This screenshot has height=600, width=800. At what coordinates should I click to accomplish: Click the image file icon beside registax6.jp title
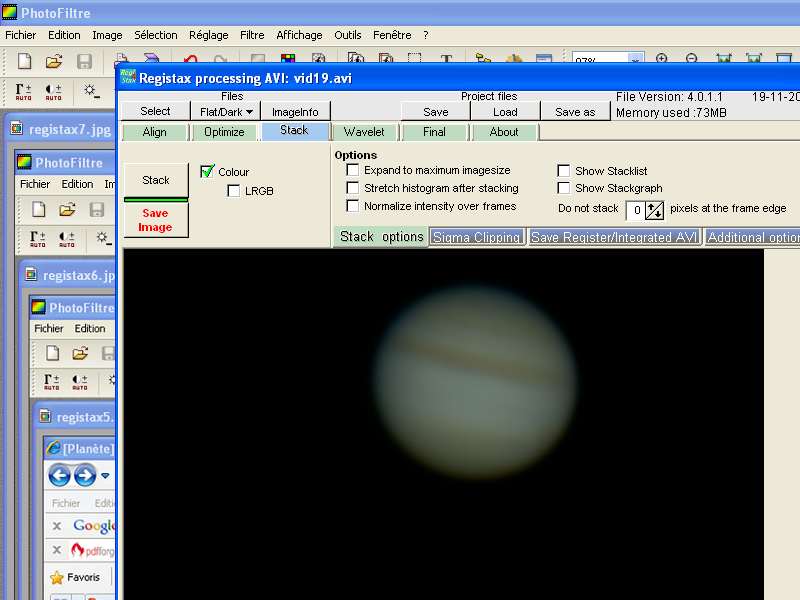pos(31,274)
